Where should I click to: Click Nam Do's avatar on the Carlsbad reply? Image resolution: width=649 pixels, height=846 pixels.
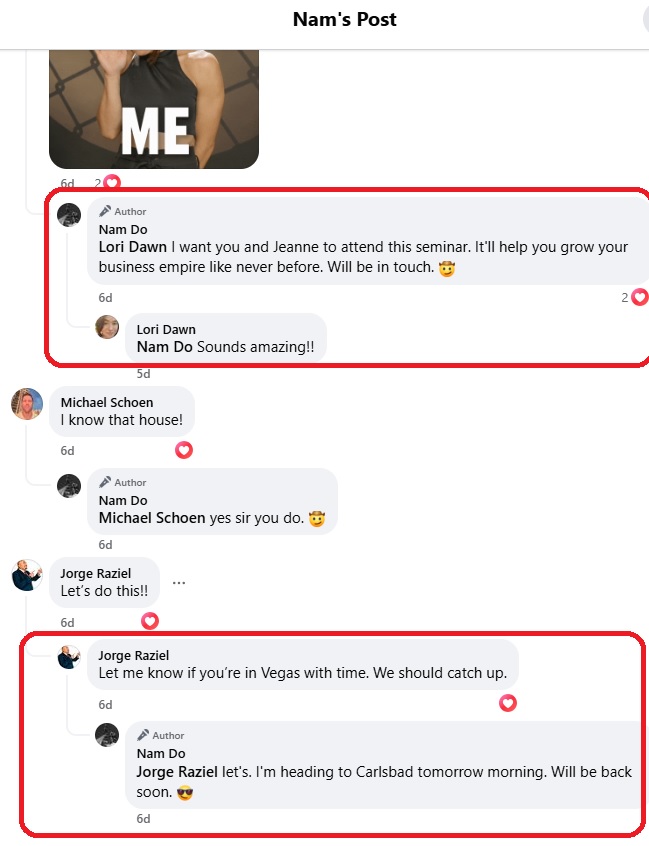[107, 735]
